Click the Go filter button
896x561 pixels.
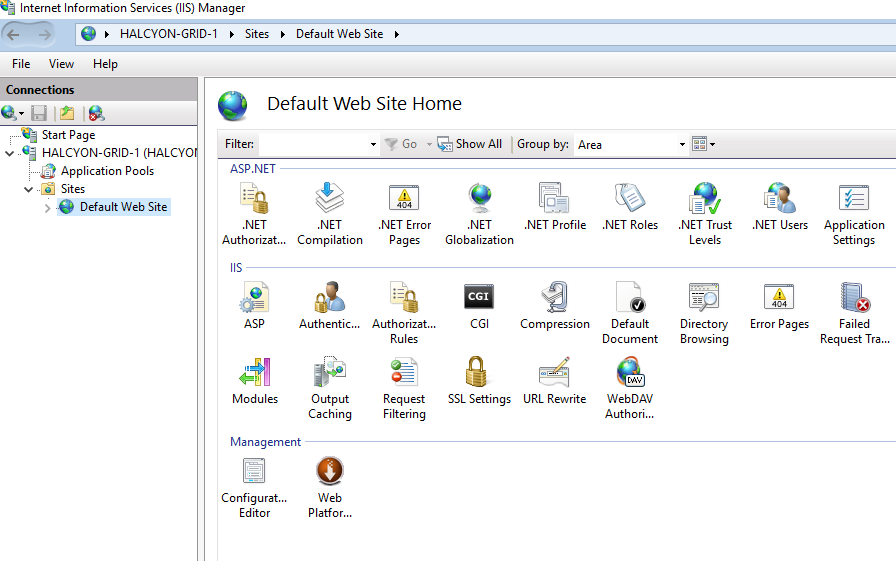401,144
